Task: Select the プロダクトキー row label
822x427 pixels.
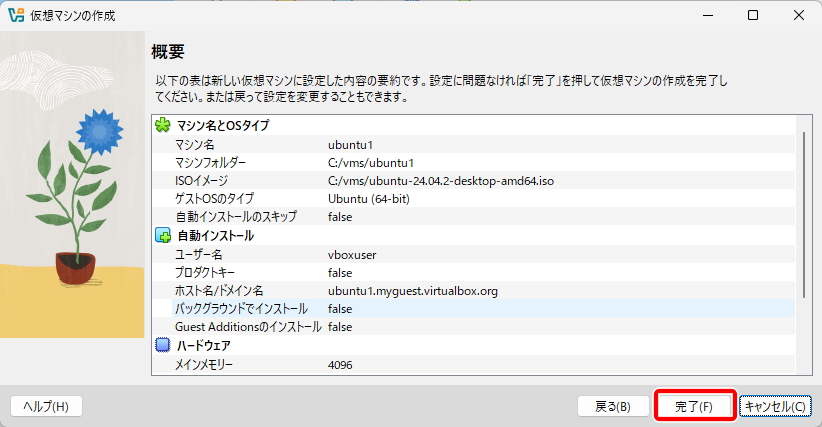Action: coord(204,272)
